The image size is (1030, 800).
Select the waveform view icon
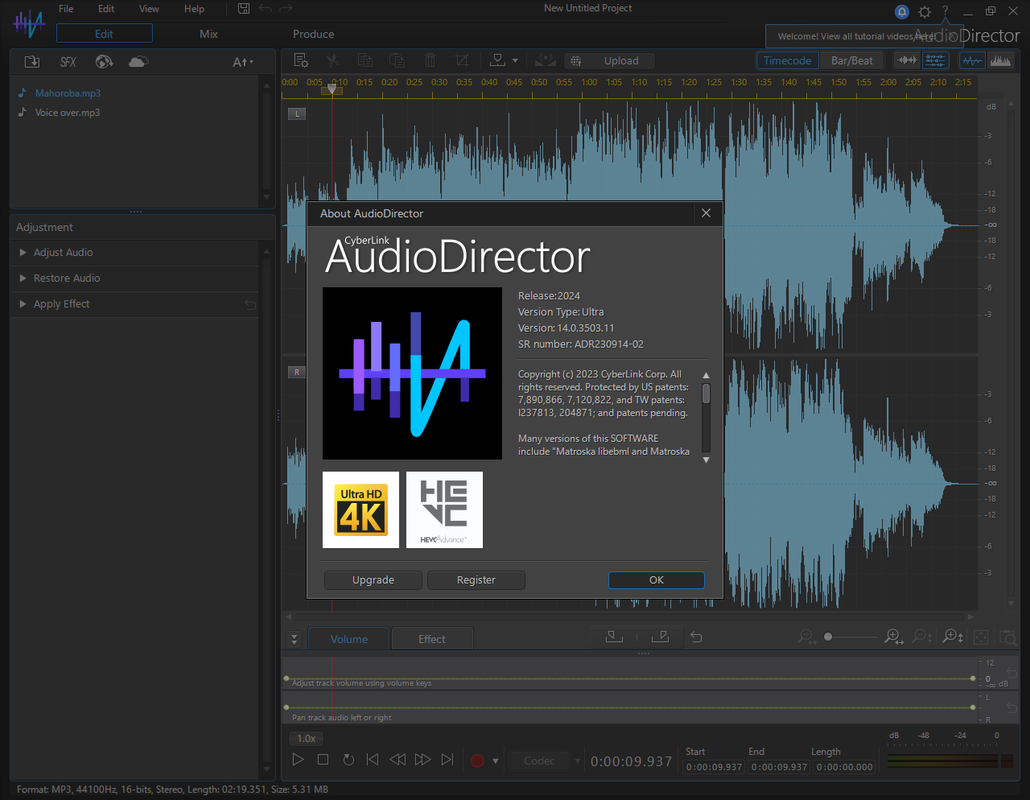click(x=972, y=61)
